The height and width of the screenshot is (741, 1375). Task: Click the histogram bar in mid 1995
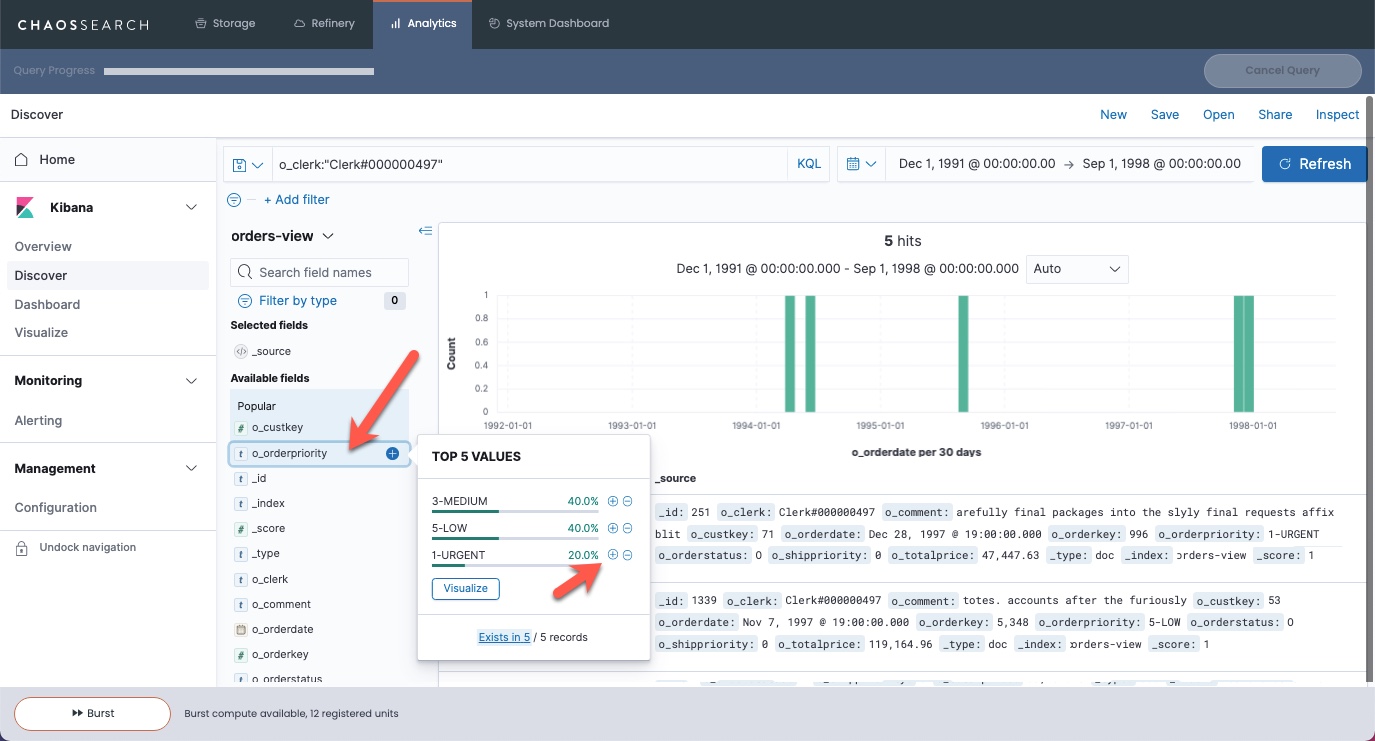click(x=964, y=353)
